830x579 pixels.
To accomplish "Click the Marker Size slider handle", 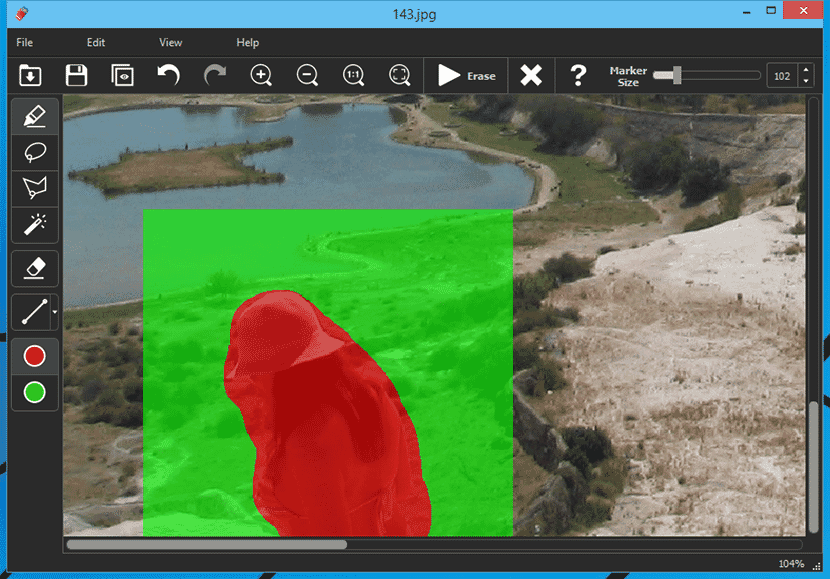I will [x=677, y=75].
